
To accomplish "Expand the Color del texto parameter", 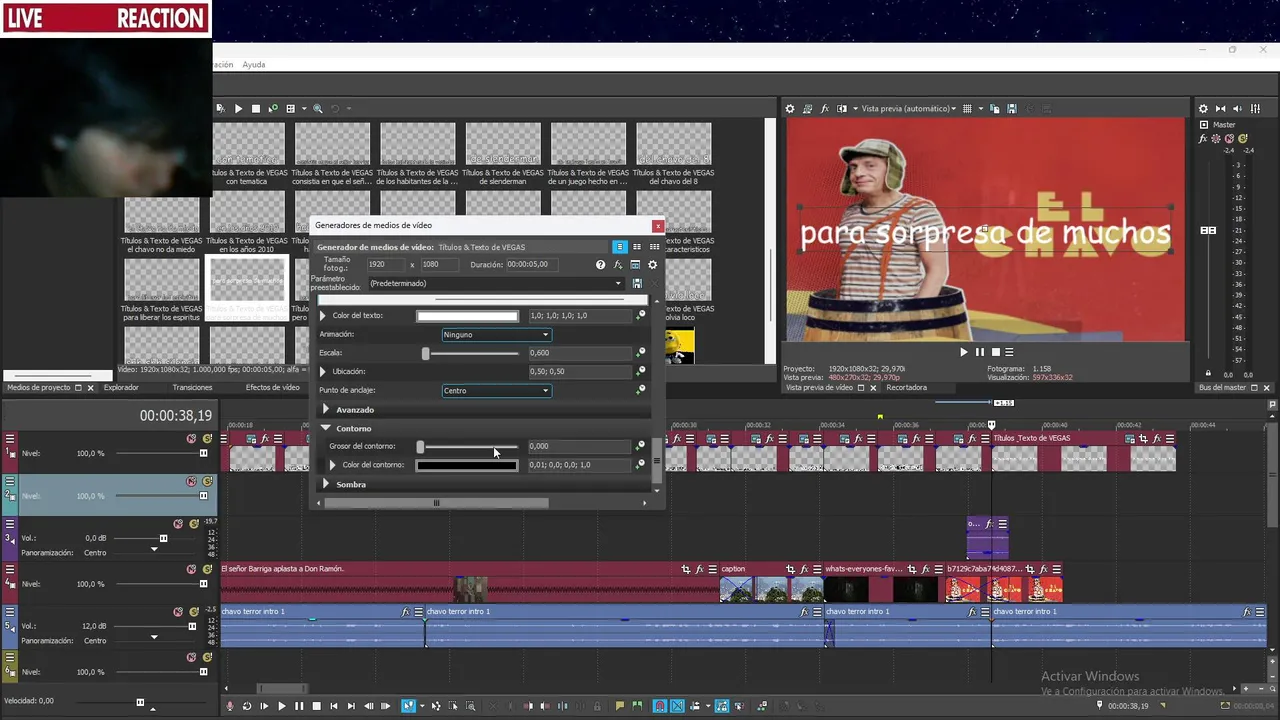I will (322, 316).
